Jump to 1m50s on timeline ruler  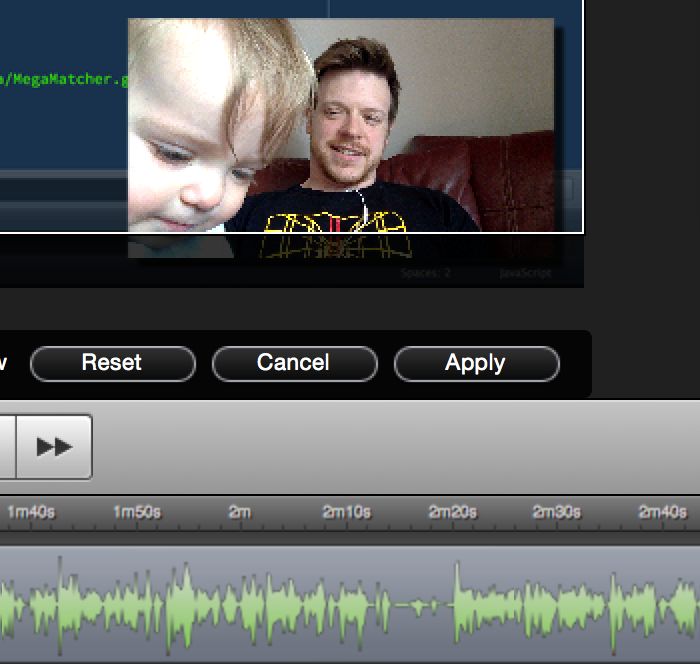(x=137, y=512)
